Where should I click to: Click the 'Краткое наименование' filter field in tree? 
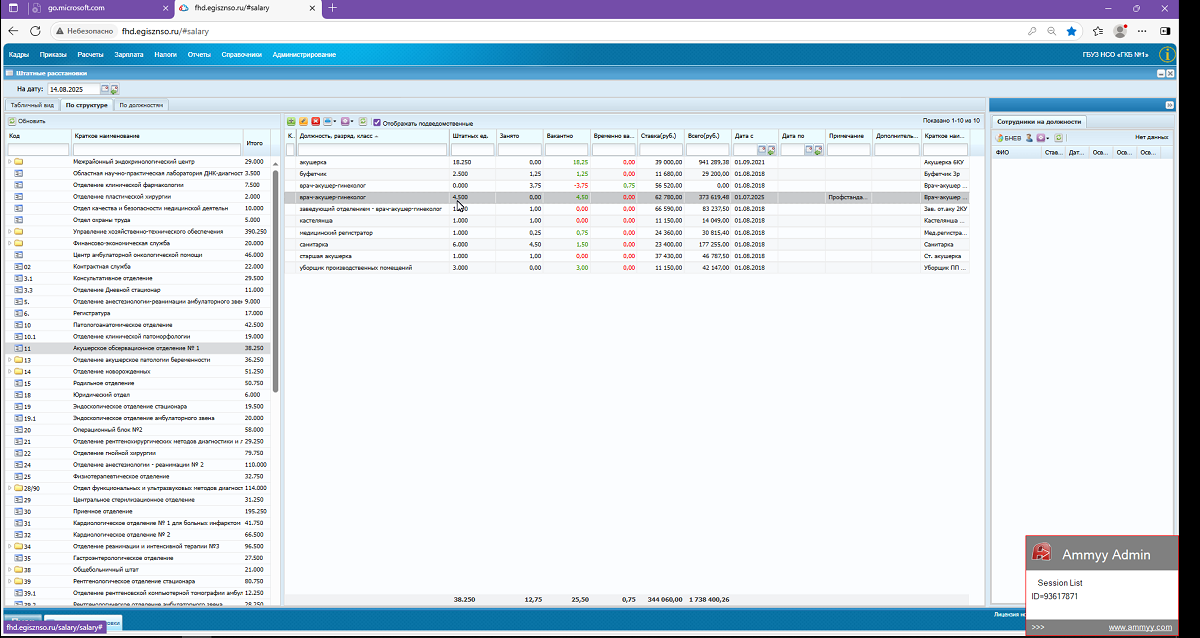[x=157, y=150]
